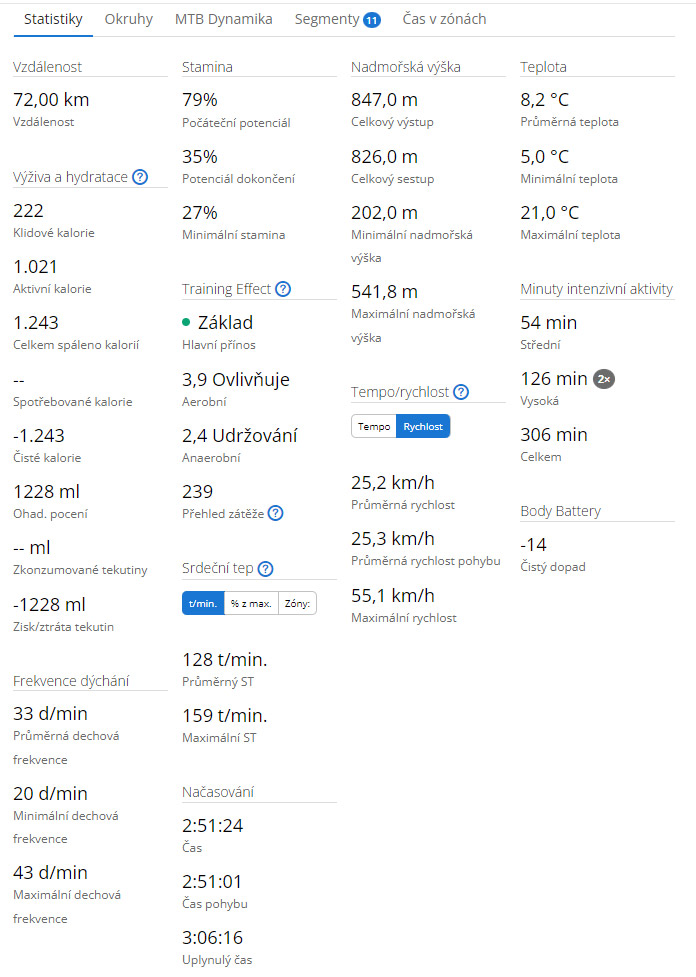Select the Rychlost toggle option
This screenshot has height=977, width=696.
[x=423, y=427]
